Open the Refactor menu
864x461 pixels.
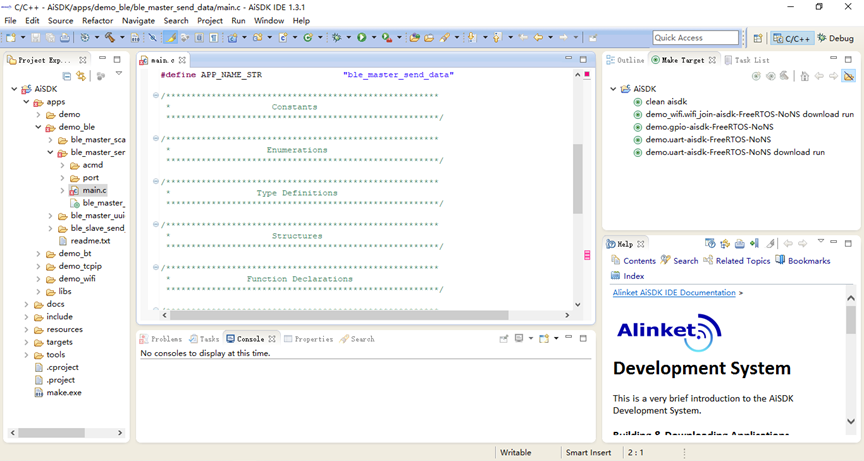click(98, 20)
